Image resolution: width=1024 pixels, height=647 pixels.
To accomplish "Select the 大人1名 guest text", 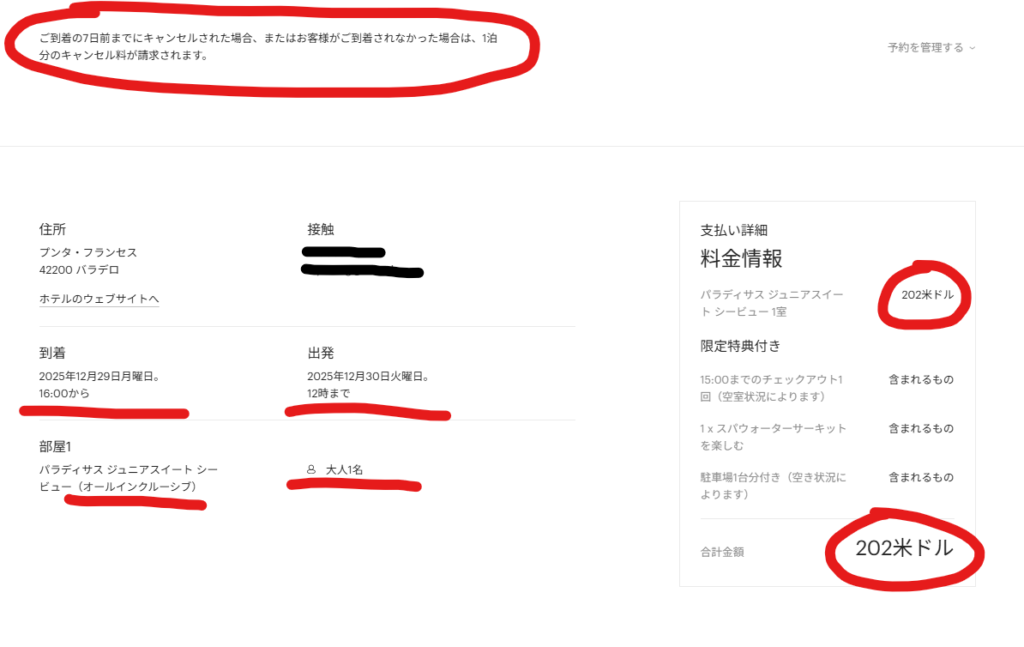I will (x=344, y=469).
